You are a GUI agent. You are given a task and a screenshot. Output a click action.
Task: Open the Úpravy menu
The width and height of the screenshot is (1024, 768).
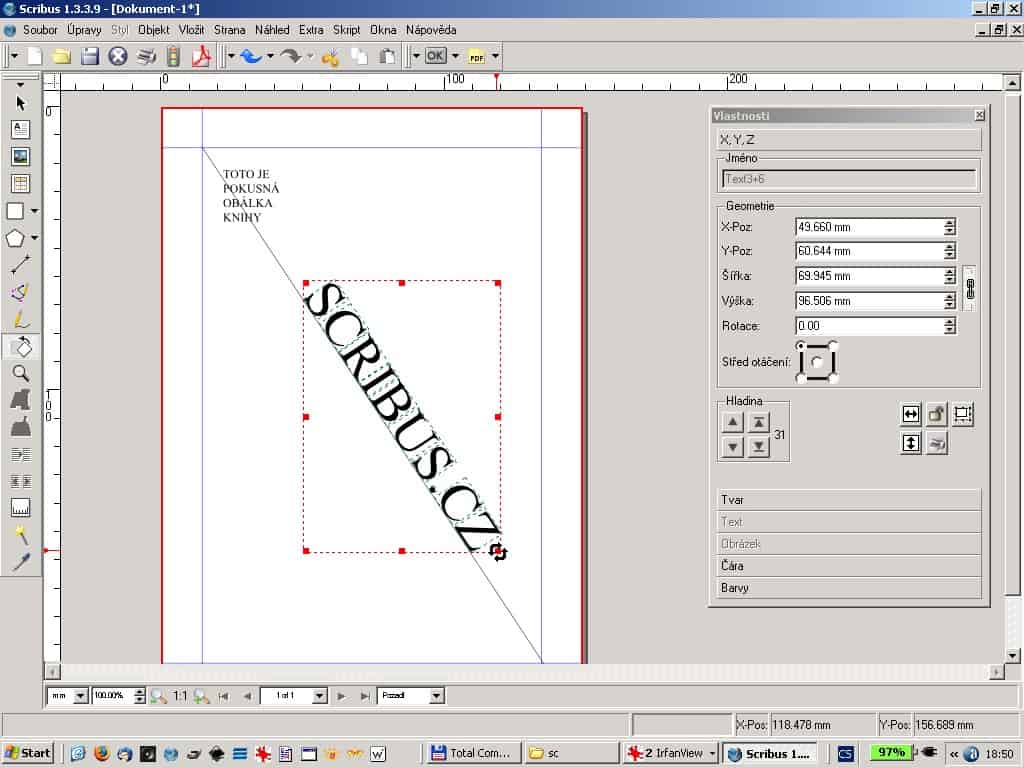coord(84,30)
